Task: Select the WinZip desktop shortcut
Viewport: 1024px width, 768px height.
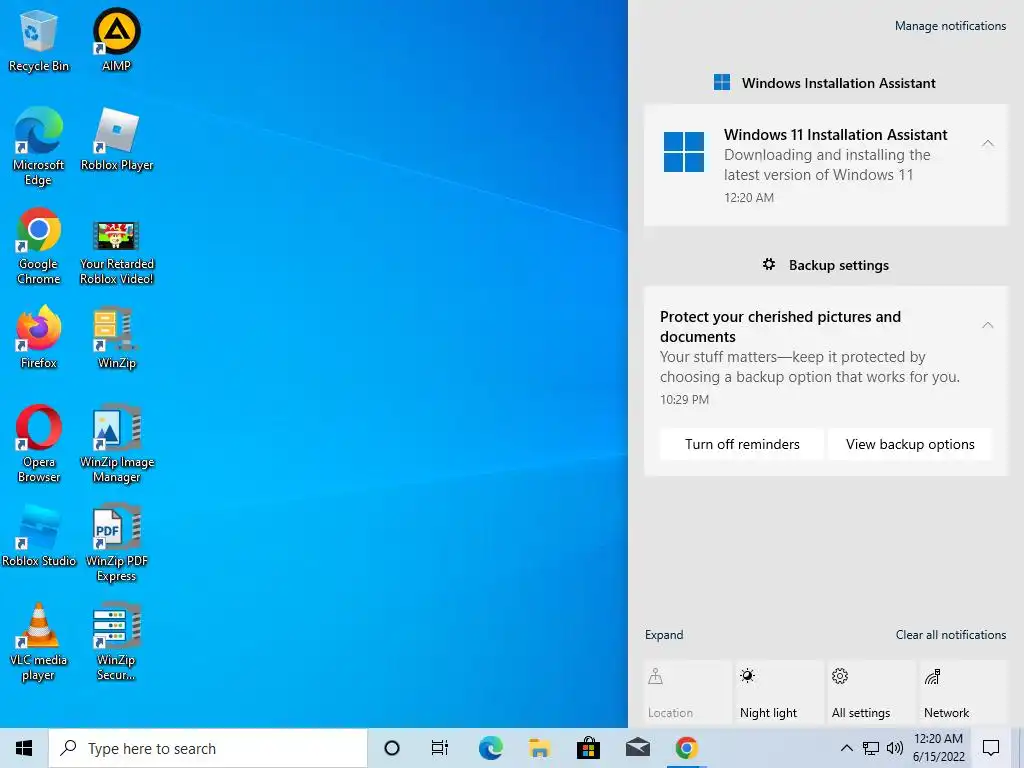Action: click(117, 338)
